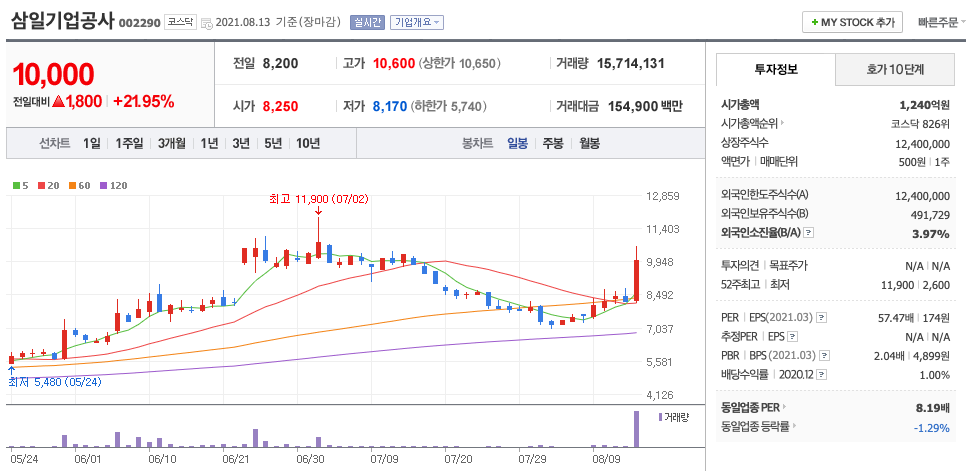Show the 1년 line chart

click(209, 144)
